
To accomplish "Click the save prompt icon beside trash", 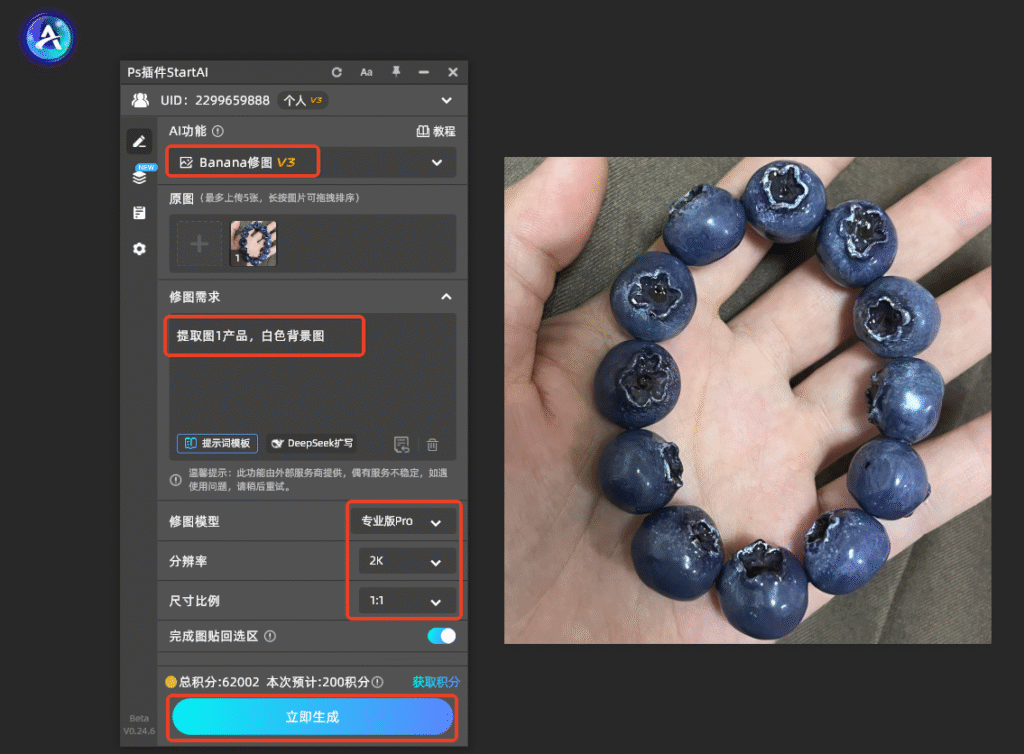I will click(402, 445).
